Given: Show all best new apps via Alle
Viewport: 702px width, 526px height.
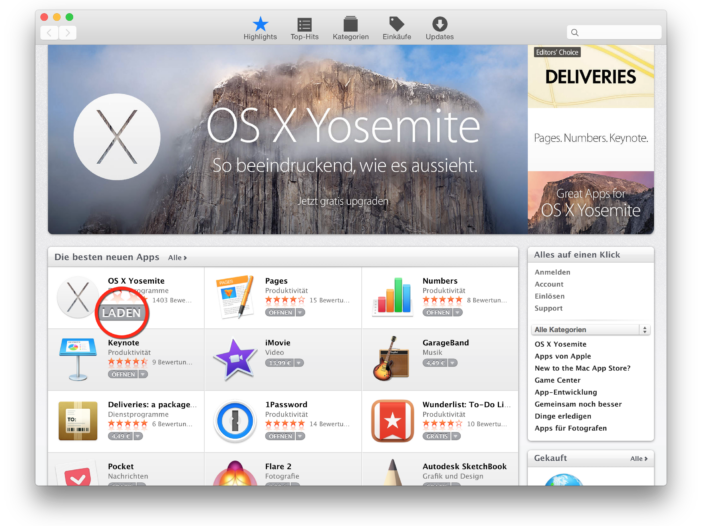Looking at the screenshot, I should coord(177,258).
